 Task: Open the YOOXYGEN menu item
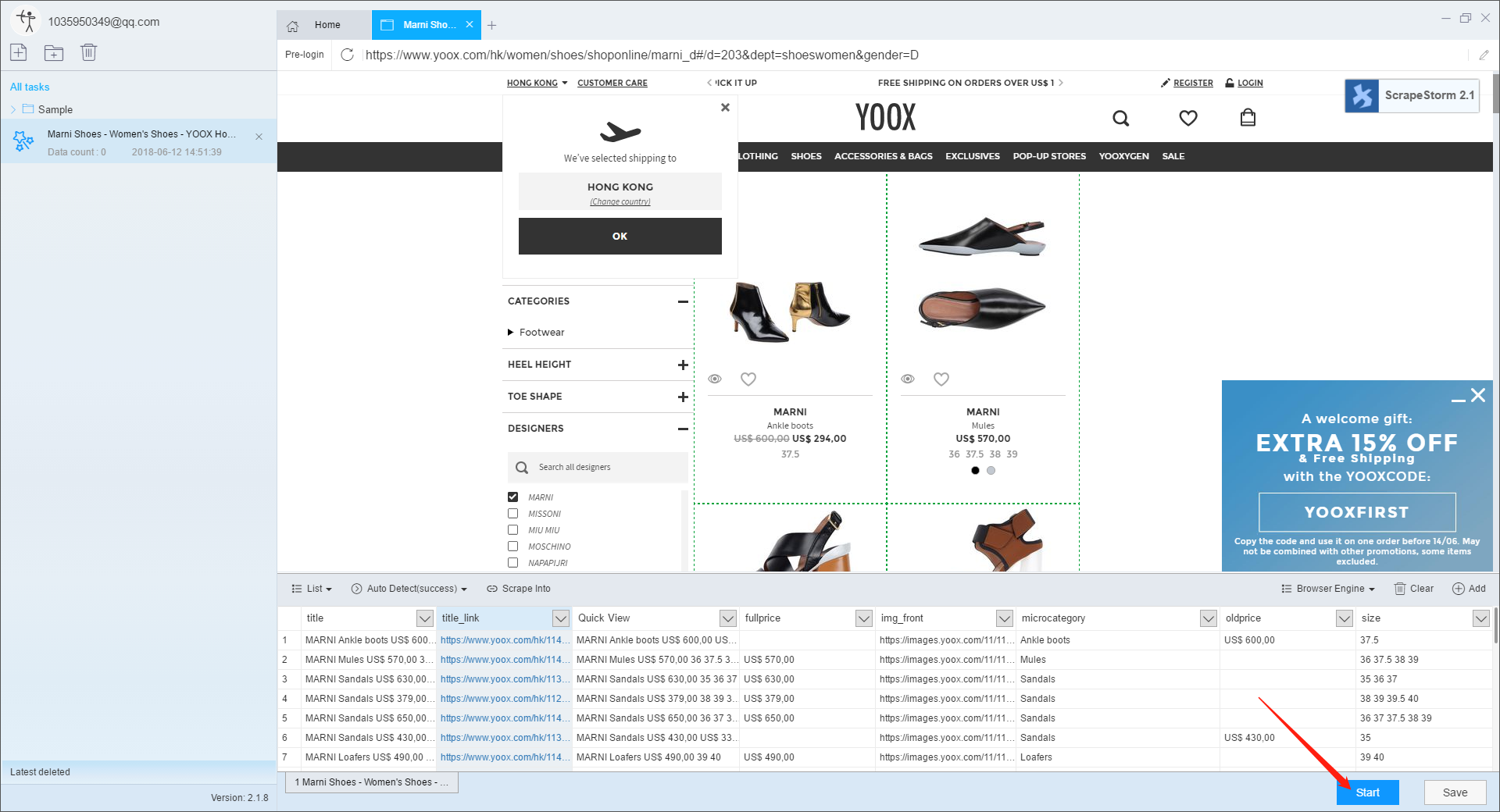1123,156
